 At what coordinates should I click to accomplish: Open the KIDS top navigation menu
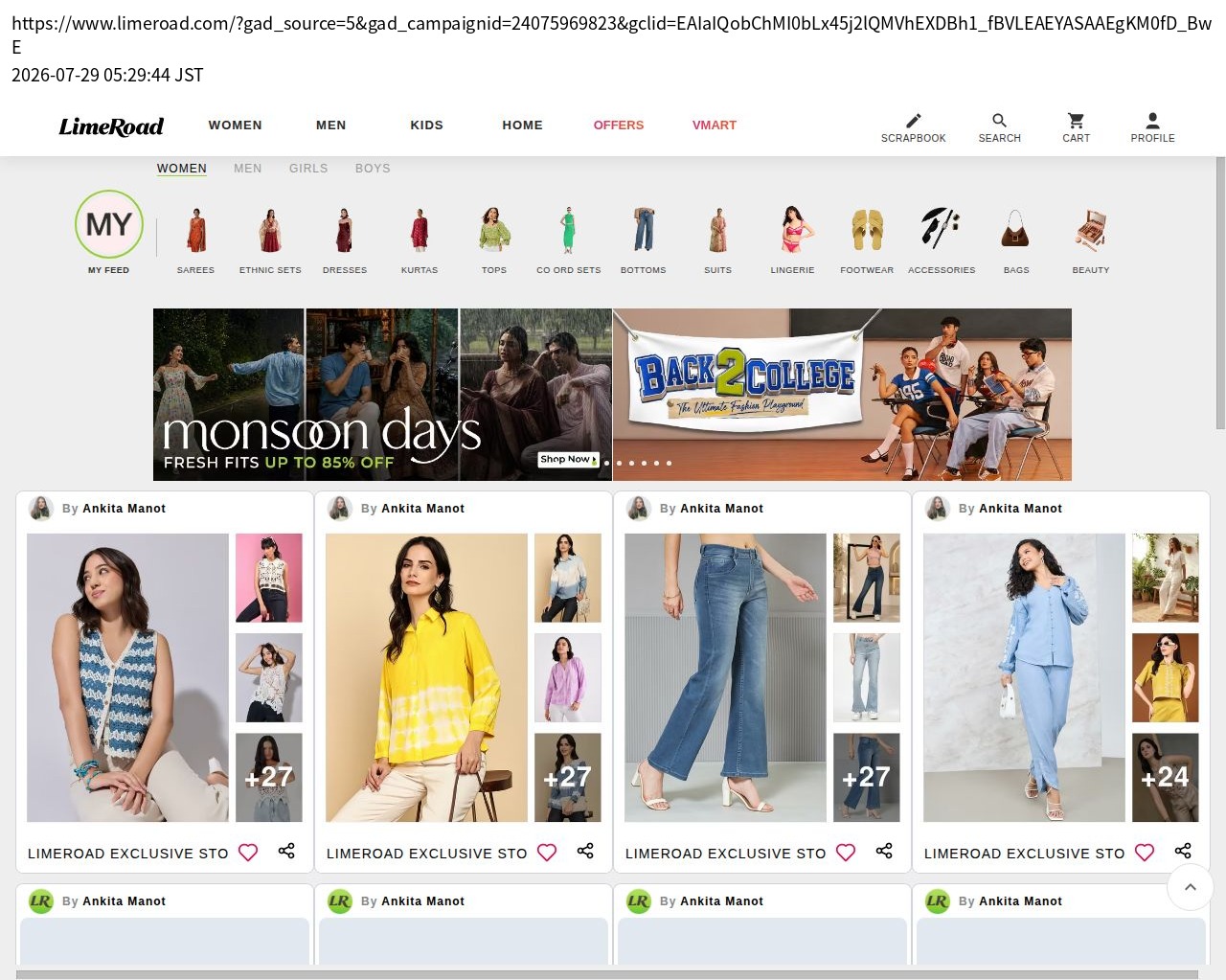427,125
